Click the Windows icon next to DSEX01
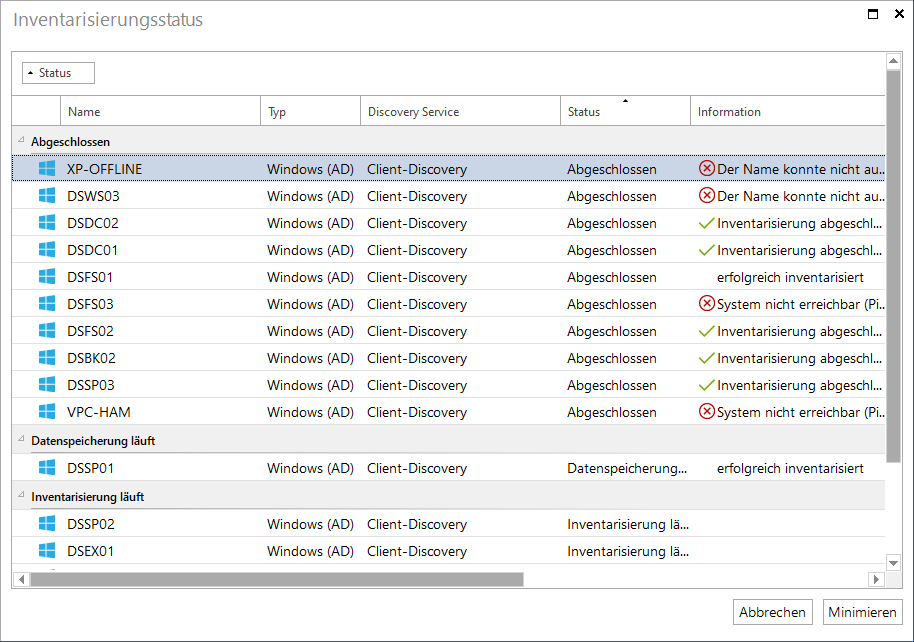This screenshot has height=642, width=914. tap(47, 550)
